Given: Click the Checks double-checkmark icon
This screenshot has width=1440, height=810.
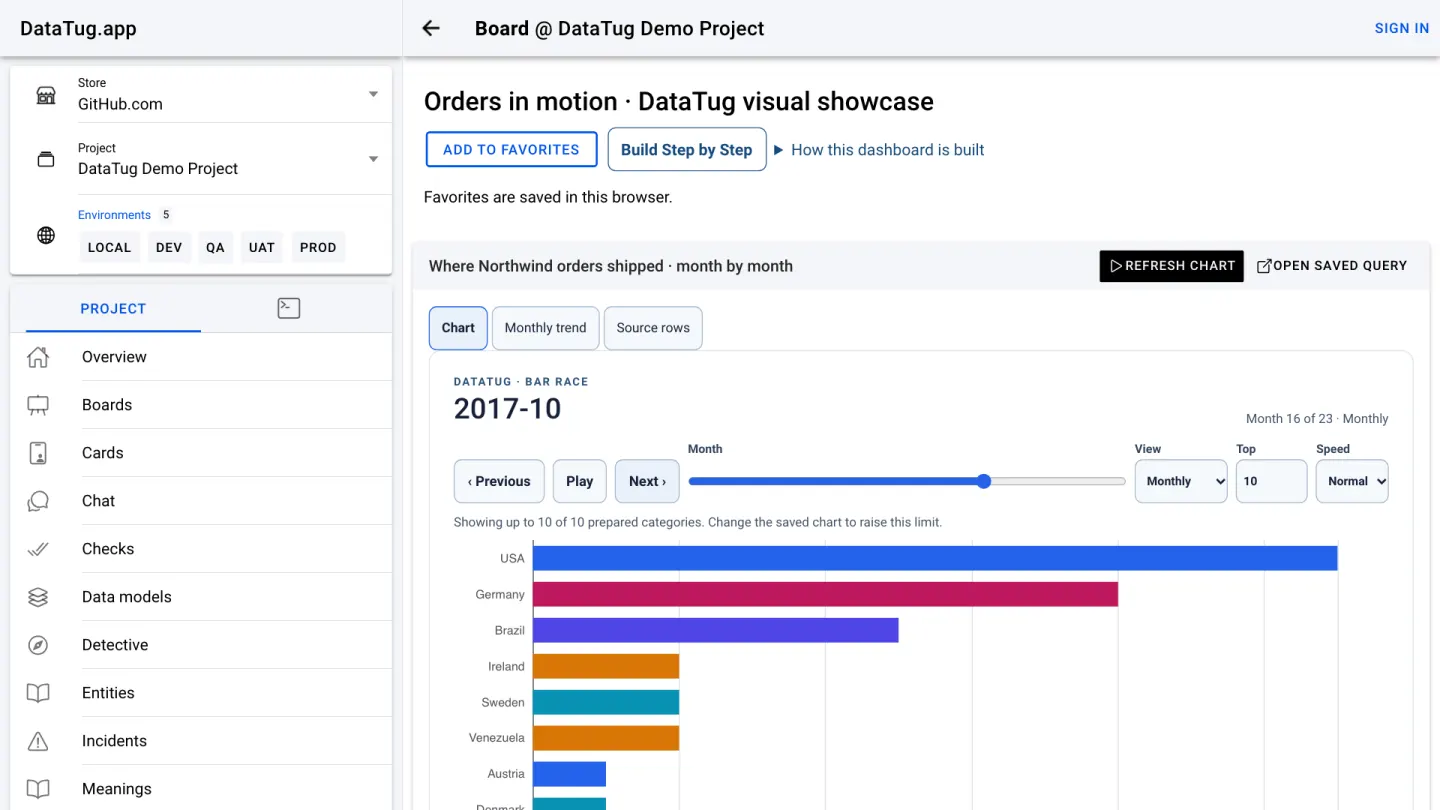Looking at the screenshot, I should pos(38,549).
